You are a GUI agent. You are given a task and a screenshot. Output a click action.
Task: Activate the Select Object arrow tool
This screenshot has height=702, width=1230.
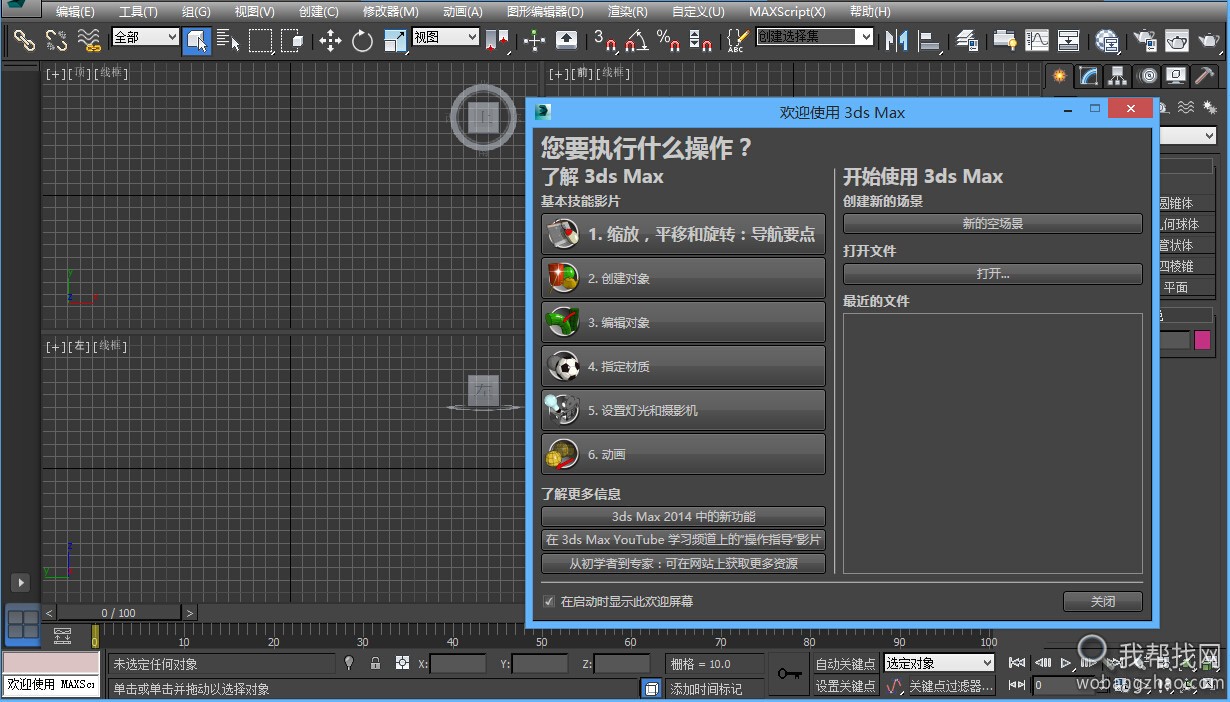[x=197, y=40]
